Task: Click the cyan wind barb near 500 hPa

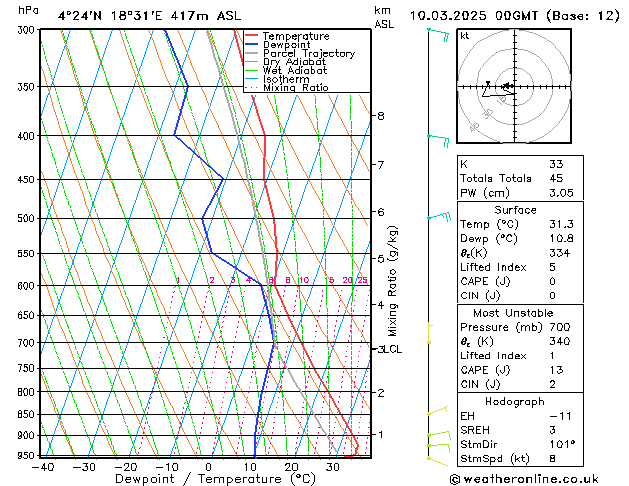Action: (438, 216)
